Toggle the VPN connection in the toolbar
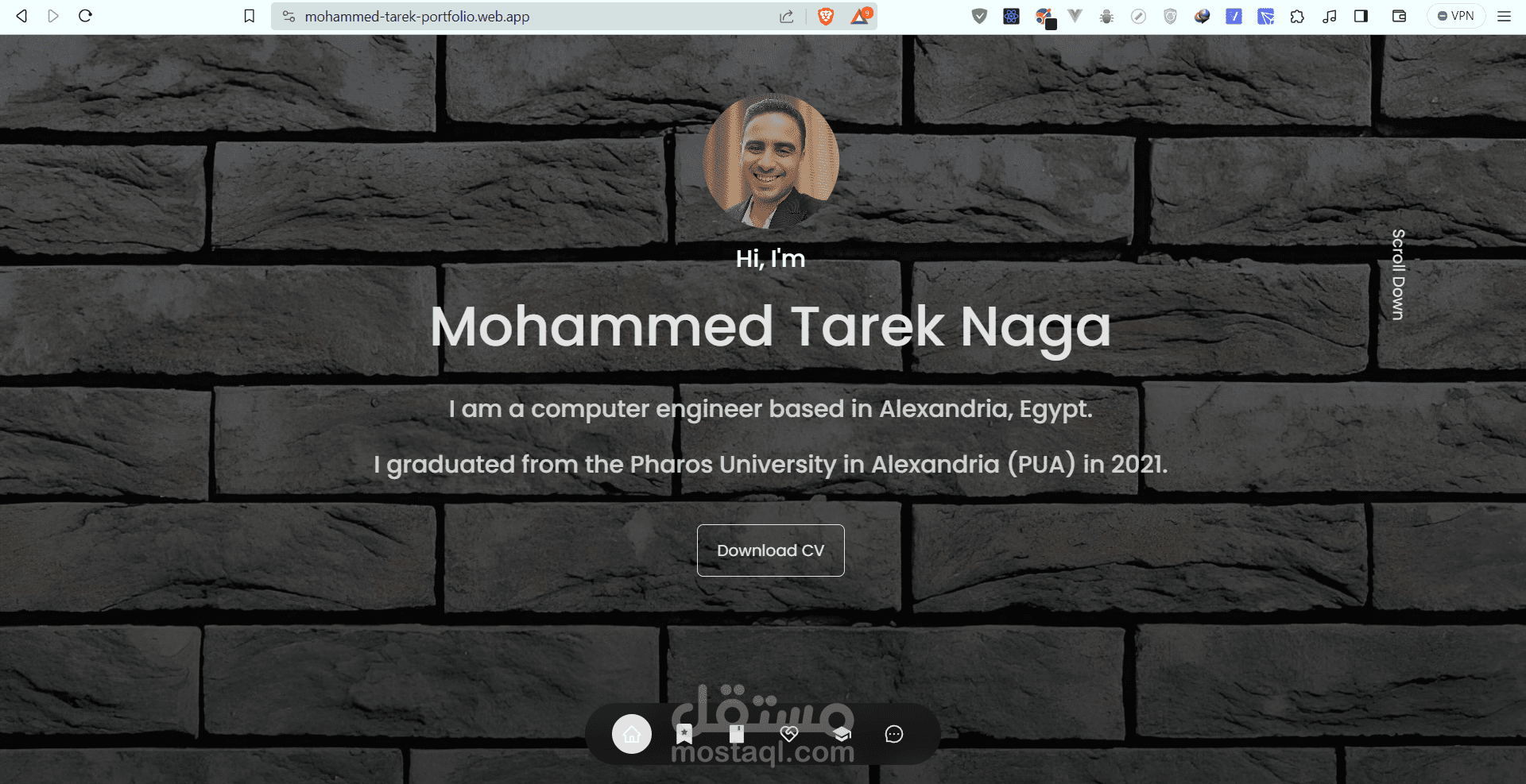The height and width of the screenshot is (784, 1526). point(1456,16)
